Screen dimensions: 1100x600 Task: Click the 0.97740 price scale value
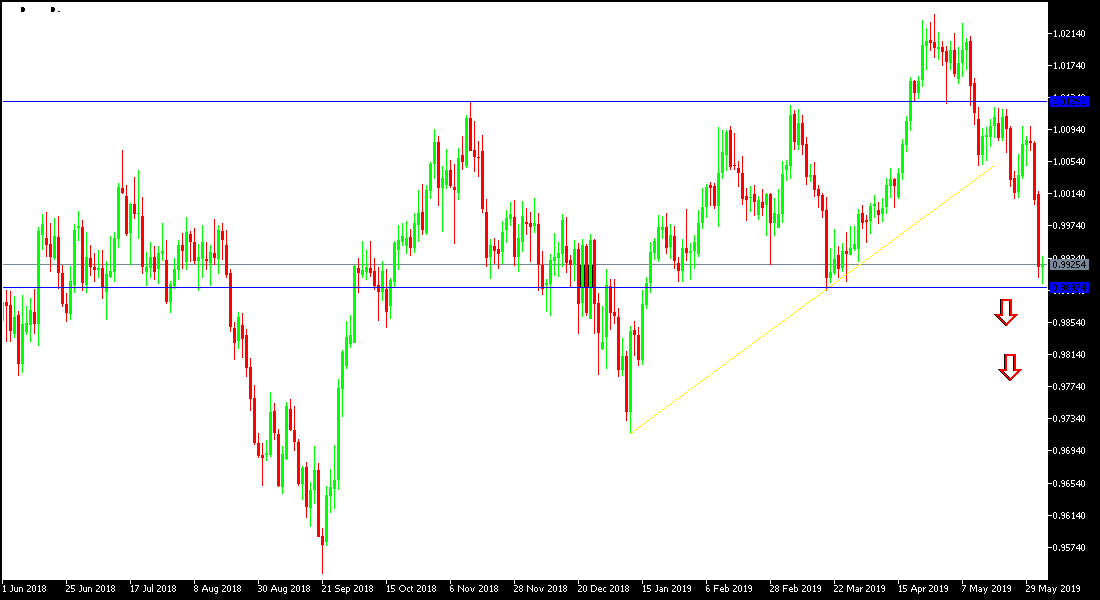pyautogui.click(x=1070, y=387)
